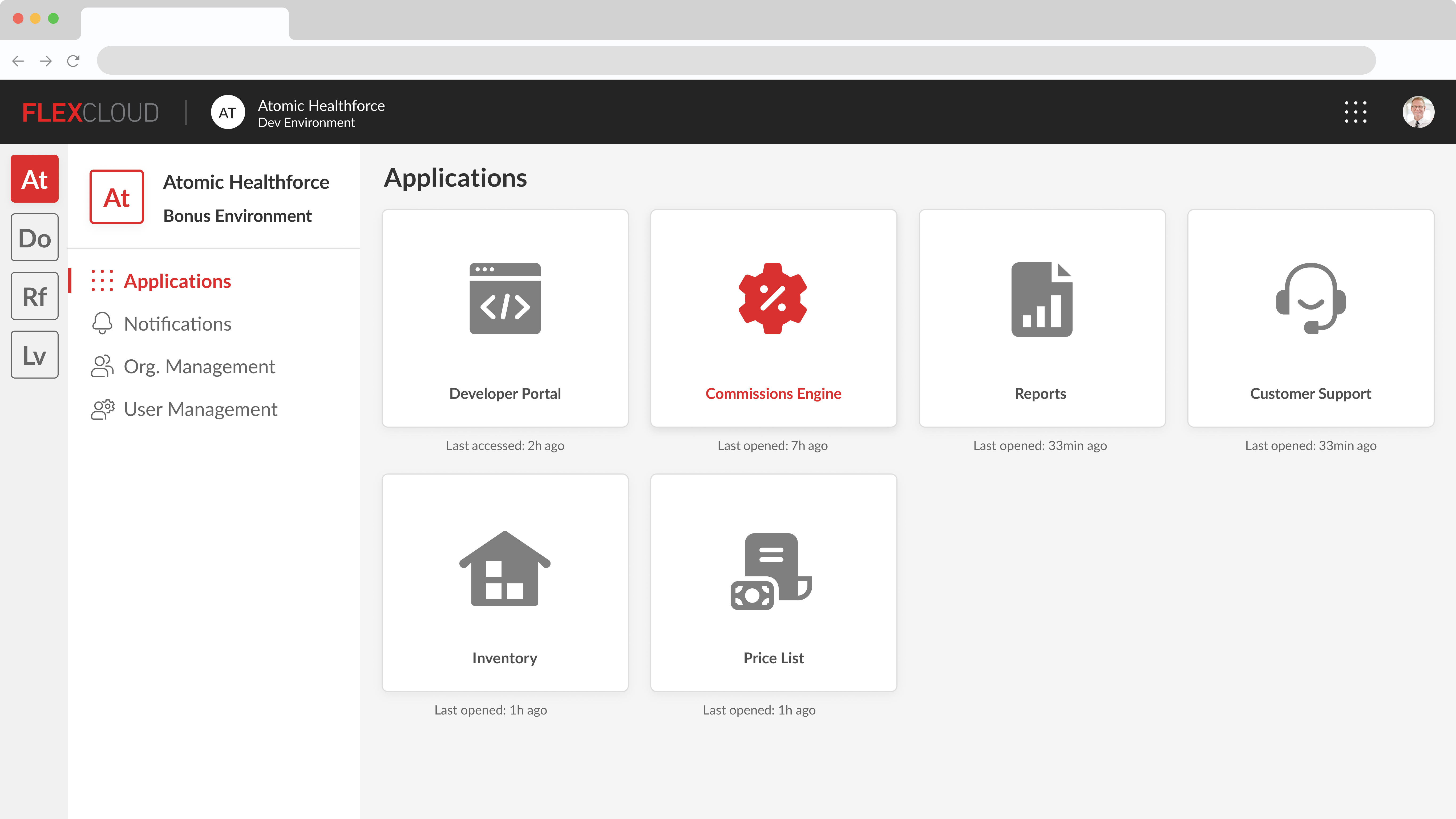Click the Notifications bell icon
1456x819 pixels.
pyautogui.click(x=102, y=324)
